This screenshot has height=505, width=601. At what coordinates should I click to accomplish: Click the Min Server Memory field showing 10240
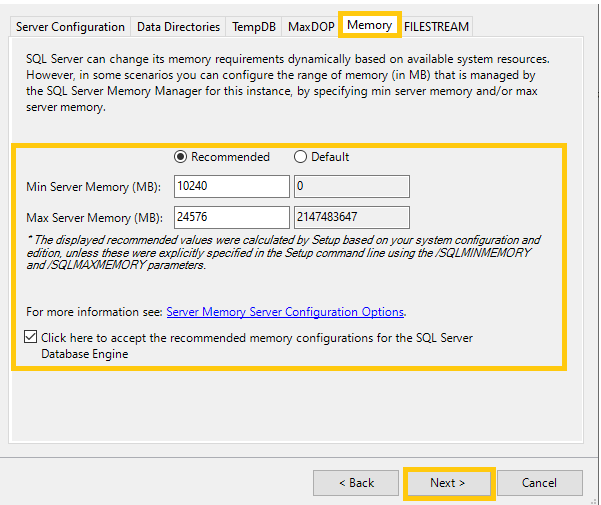click(230, 186)
